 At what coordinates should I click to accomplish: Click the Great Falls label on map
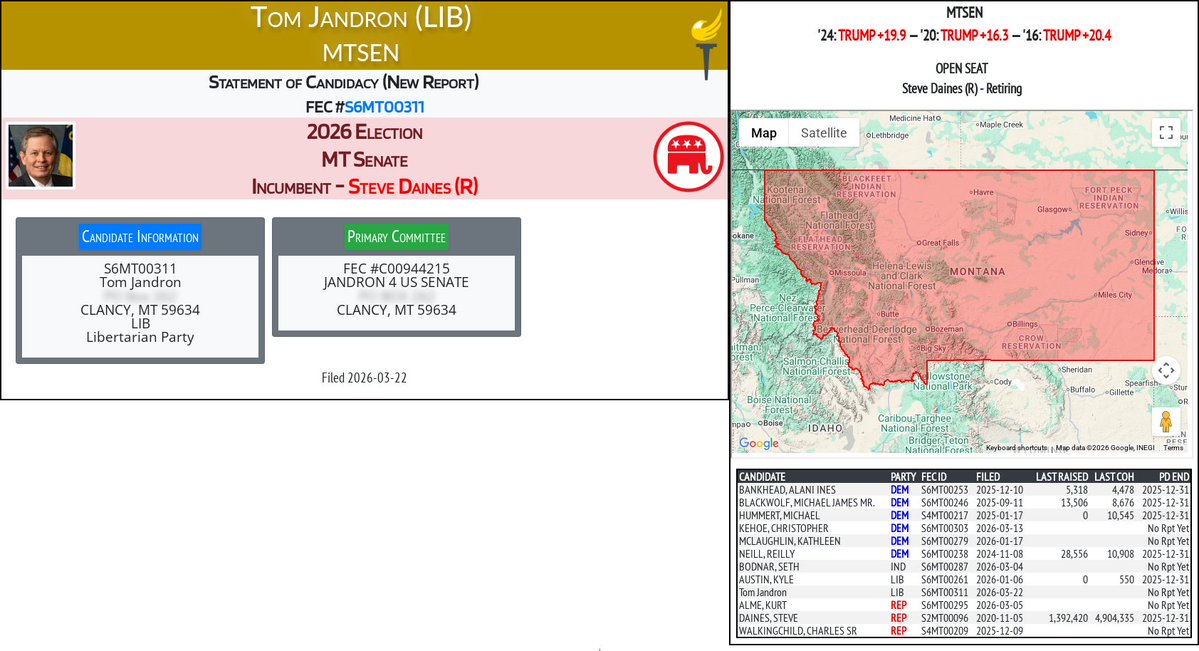[x=941, y=242]
